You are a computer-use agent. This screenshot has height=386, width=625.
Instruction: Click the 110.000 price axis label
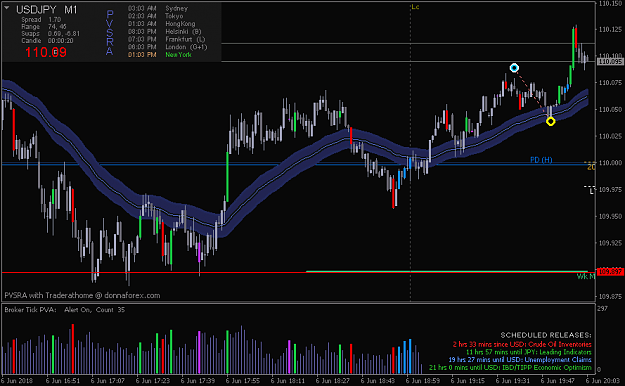pos(610,163)
